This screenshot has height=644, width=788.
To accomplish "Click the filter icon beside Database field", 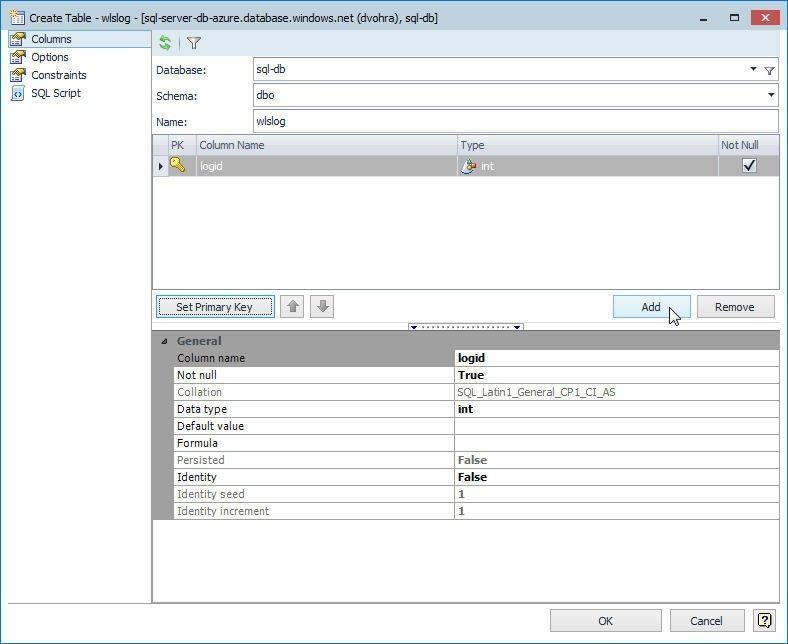I will tap(769, 70).
